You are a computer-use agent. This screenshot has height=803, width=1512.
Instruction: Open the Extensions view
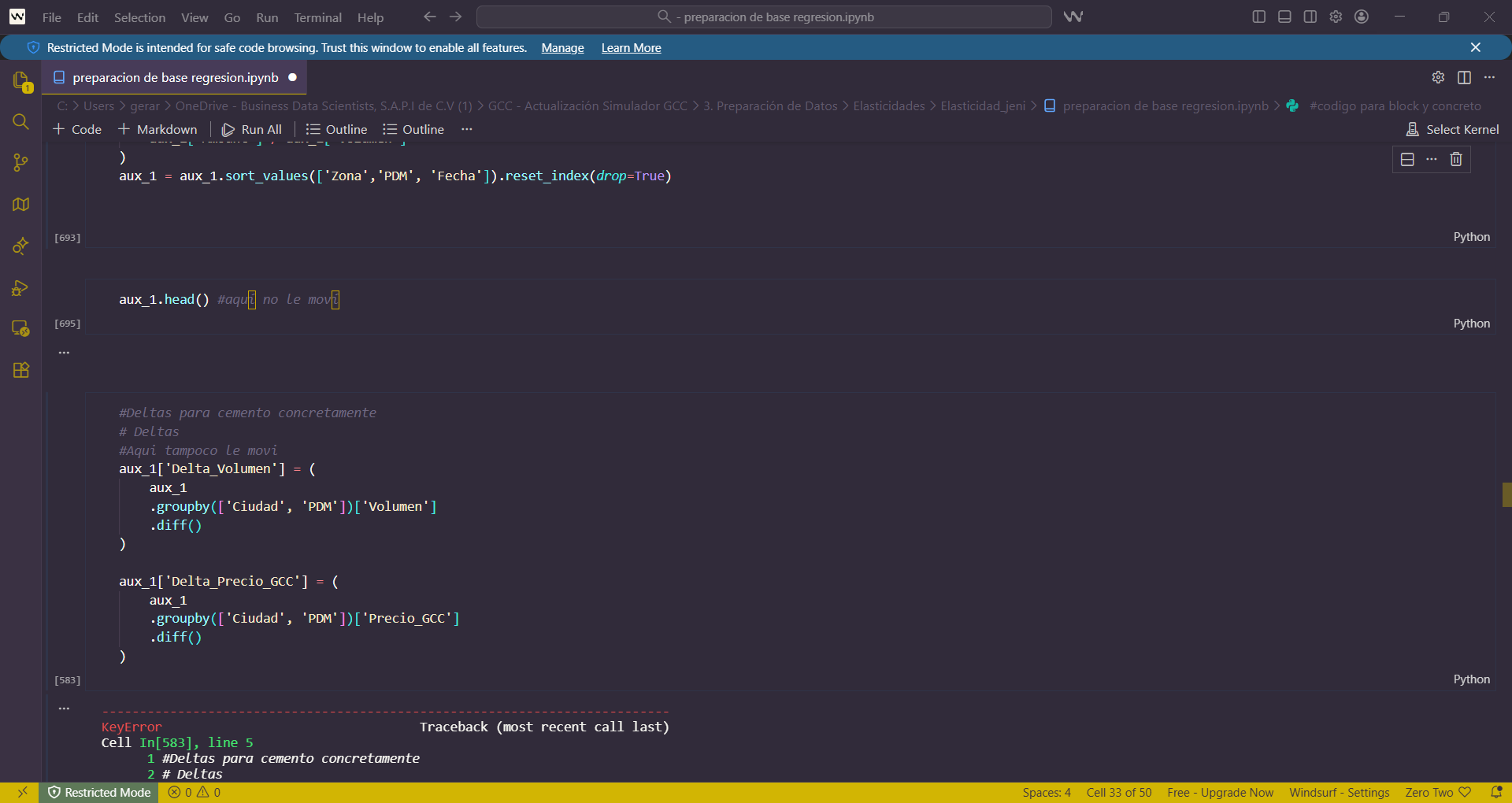20,370
